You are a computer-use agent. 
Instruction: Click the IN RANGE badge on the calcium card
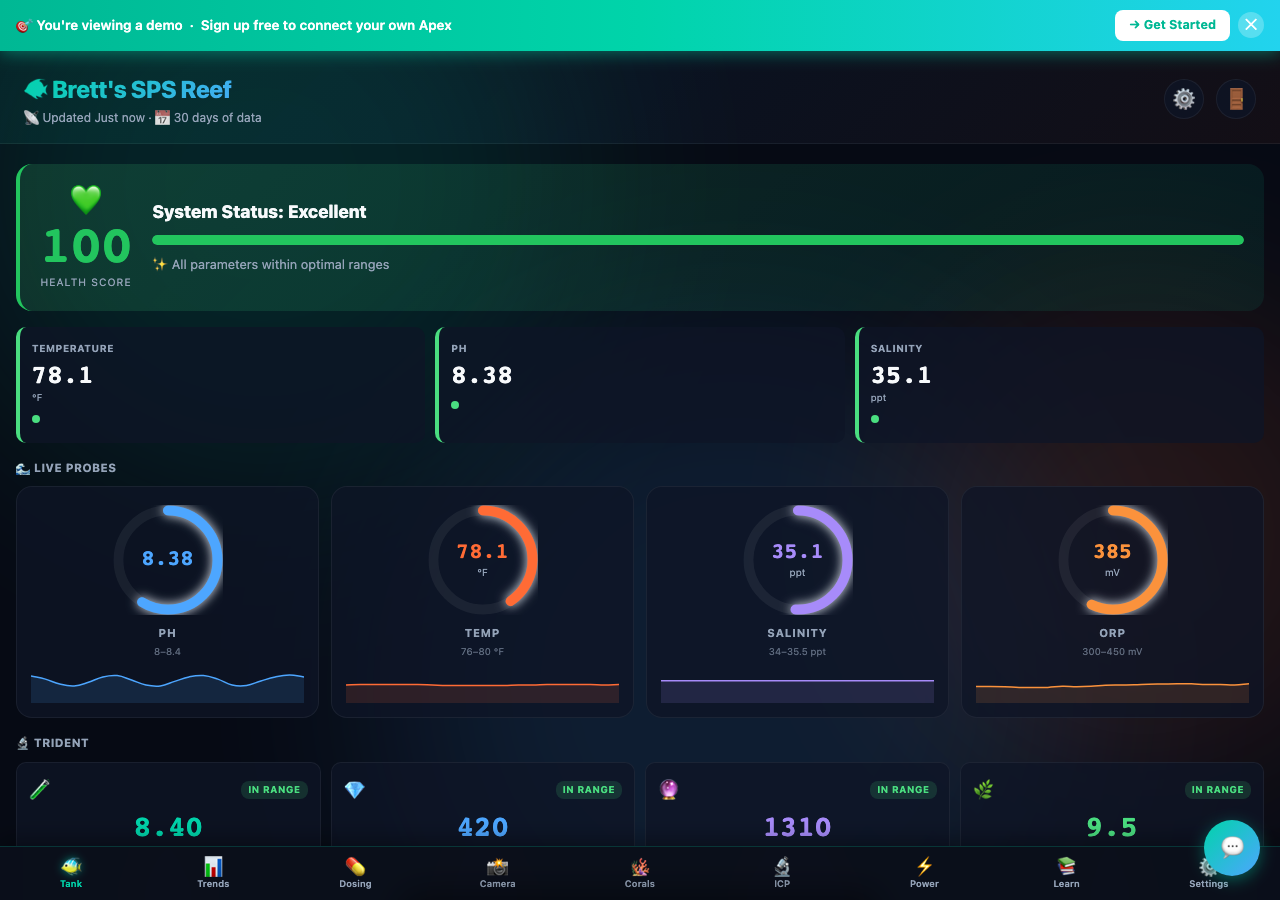(x=589, y=789)
